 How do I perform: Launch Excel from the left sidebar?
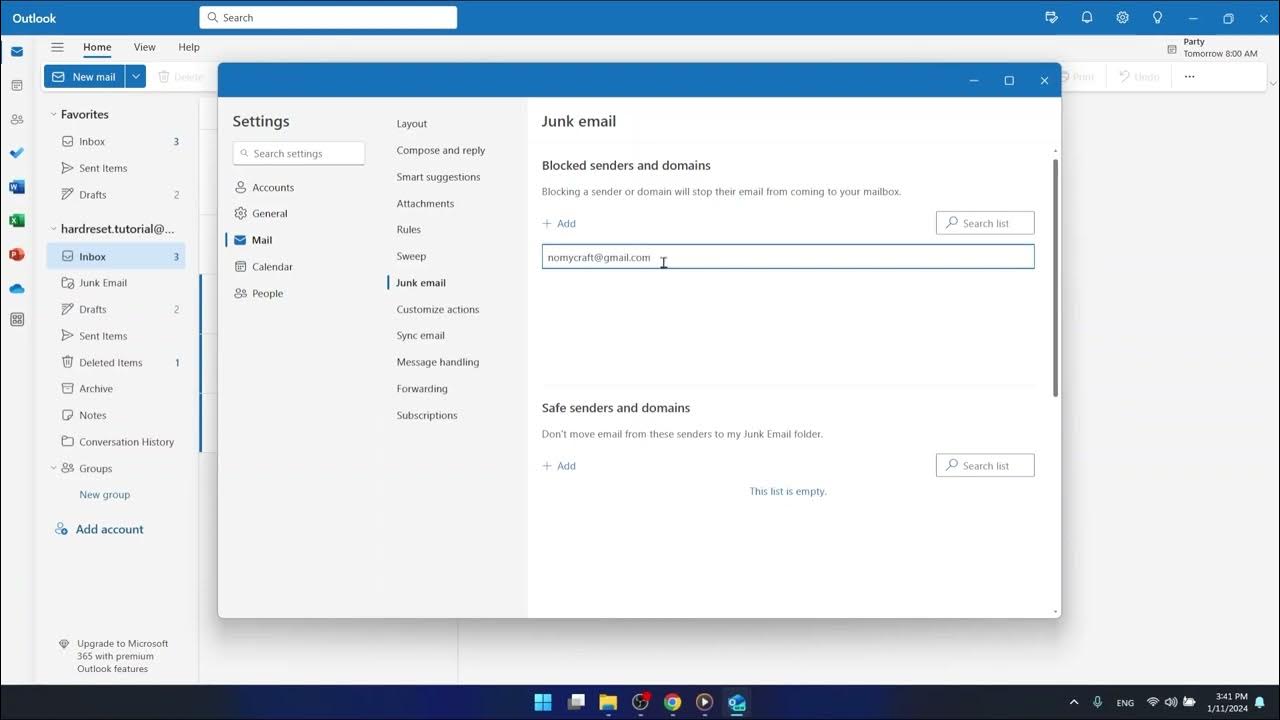click(x=16, y=220)
